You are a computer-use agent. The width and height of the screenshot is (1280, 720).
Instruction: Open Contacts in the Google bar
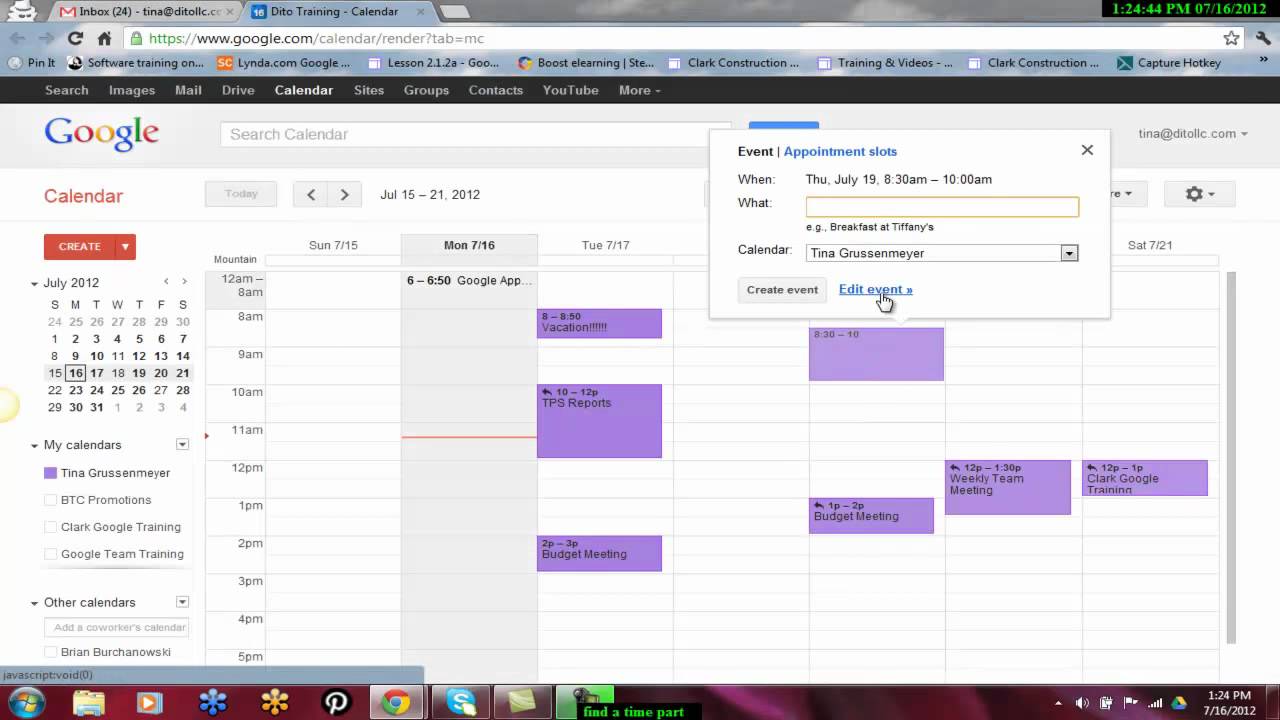496,90
